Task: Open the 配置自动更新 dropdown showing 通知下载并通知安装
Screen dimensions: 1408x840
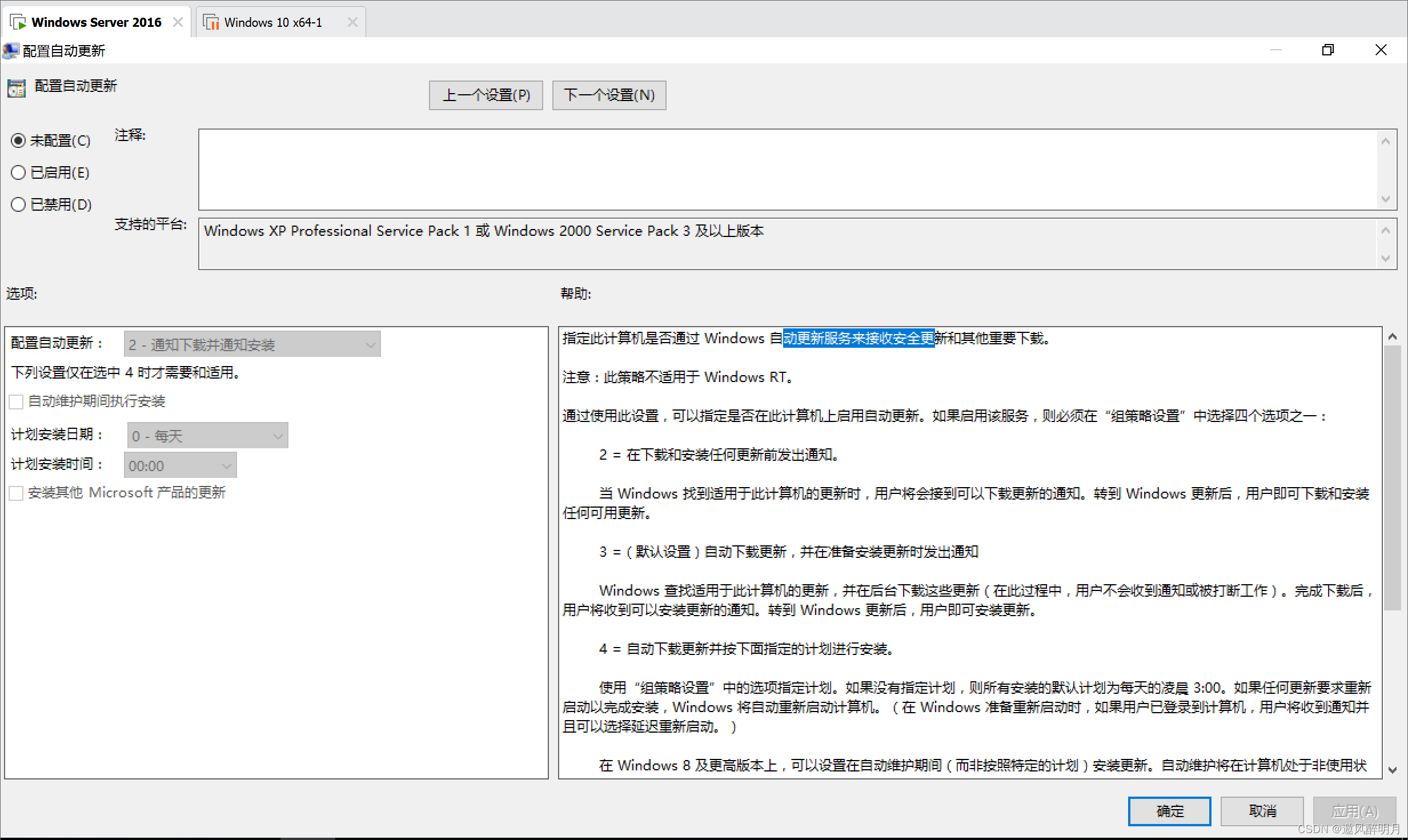Action: pos(252,344)
